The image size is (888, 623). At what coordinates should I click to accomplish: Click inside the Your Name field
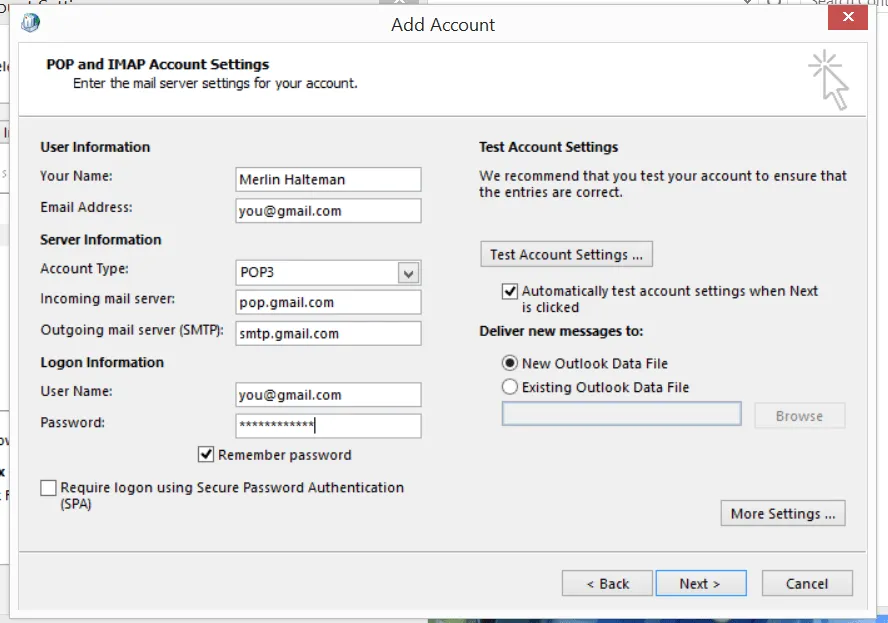[x=327, y=179]
